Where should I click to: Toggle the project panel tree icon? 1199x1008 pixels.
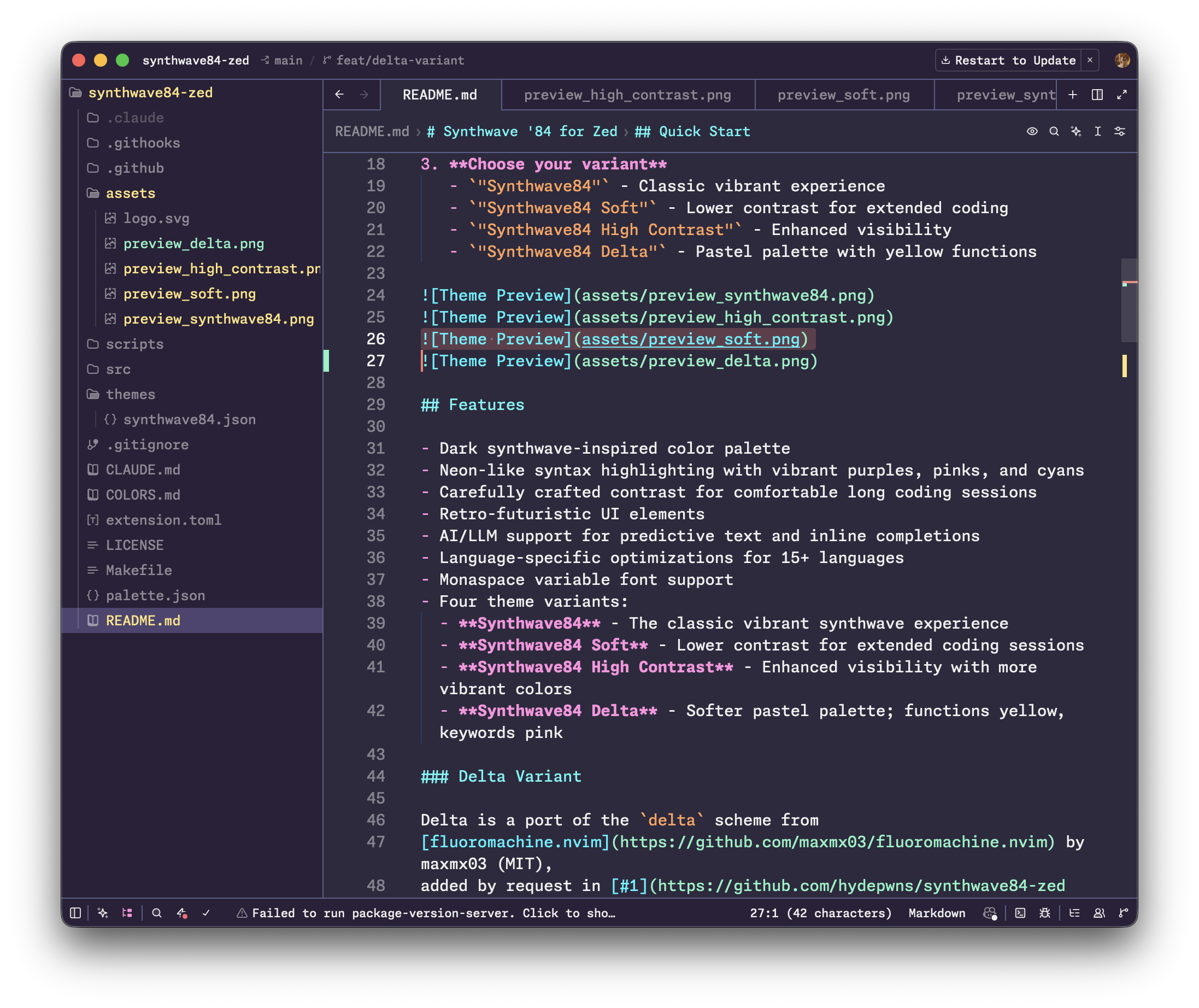(x=127, y=913)
